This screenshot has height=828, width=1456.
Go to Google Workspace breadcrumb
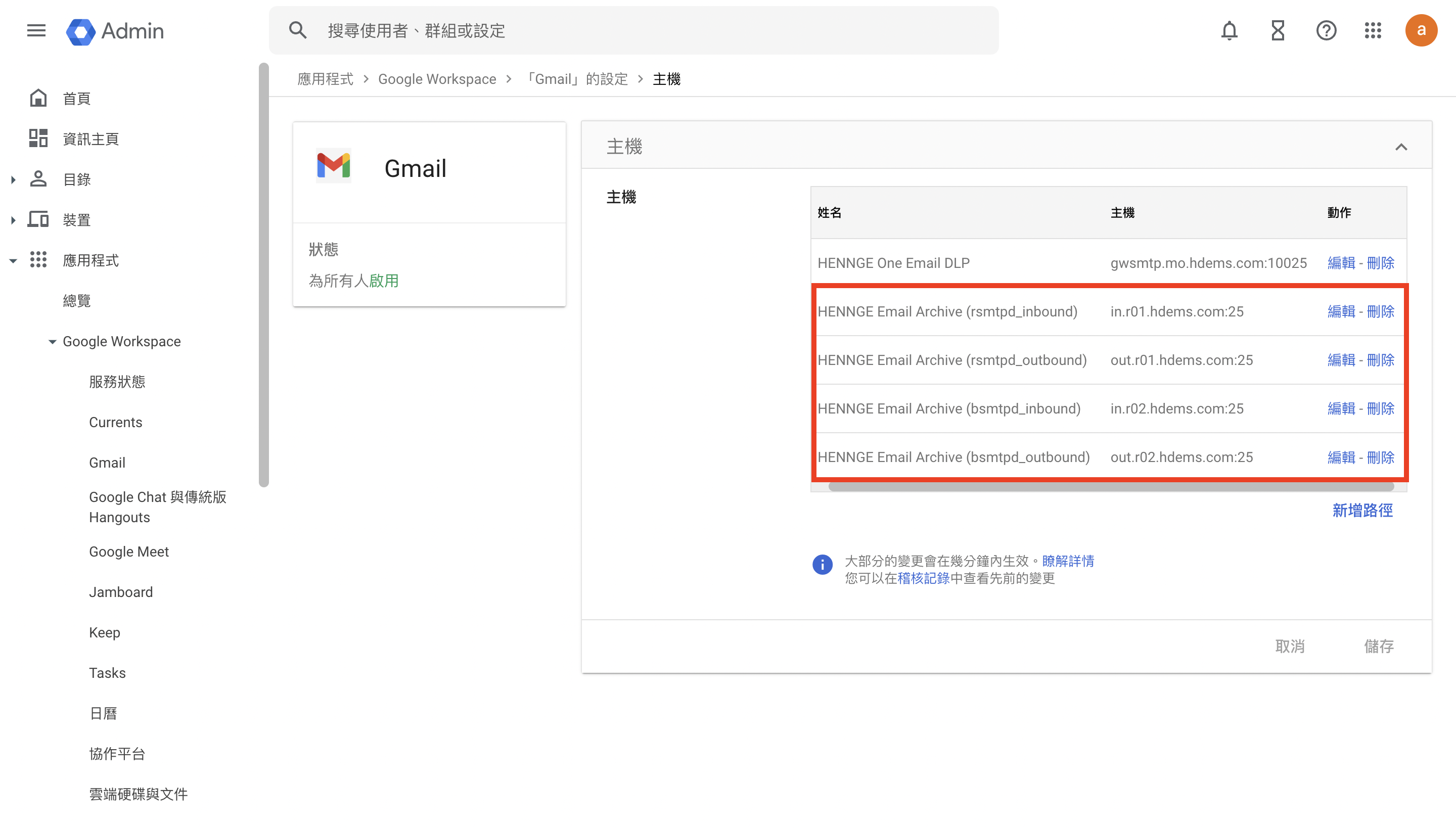(437, 79)
